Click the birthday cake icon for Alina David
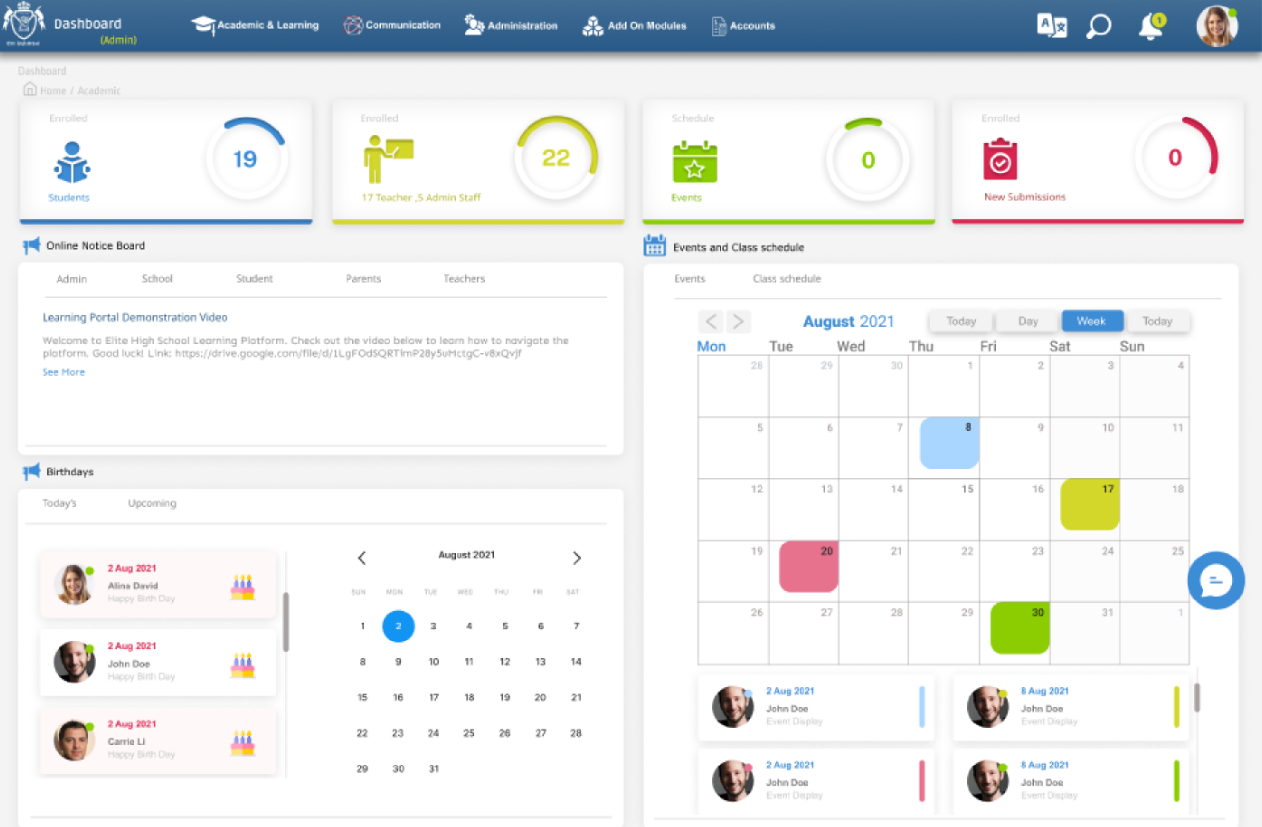 point(242,587)
